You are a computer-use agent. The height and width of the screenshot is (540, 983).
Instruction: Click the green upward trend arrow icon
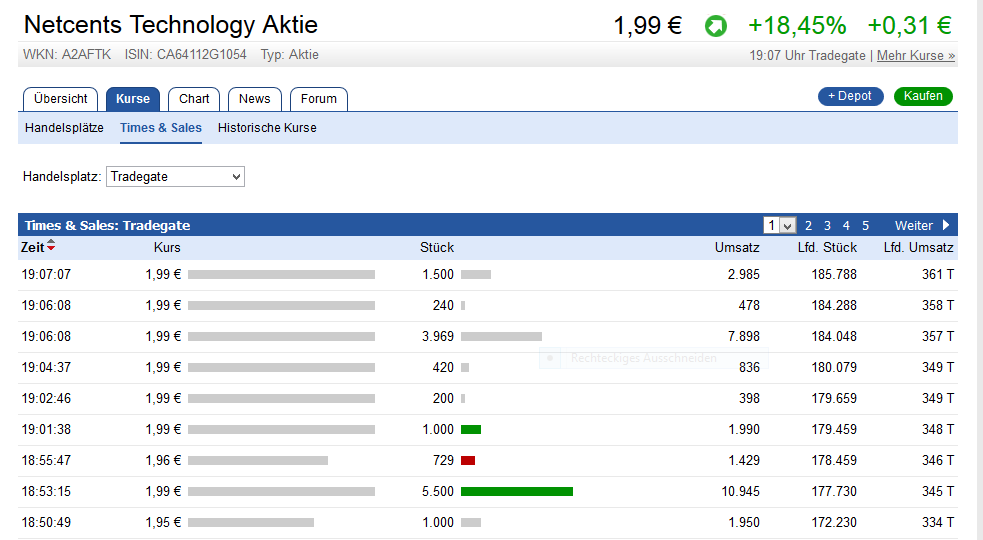click(x=716, y=26)
